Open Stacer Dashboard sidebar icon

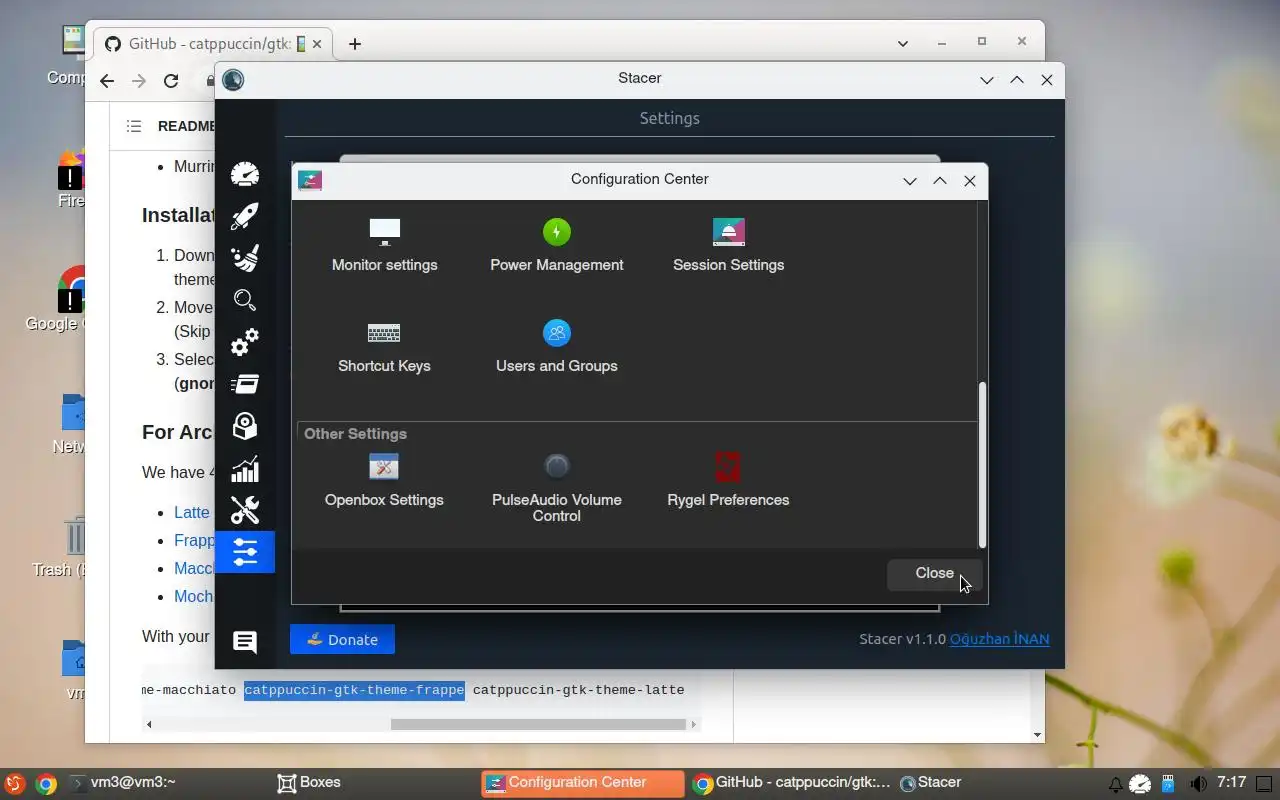pyautogui.click(x=245, y=174)
